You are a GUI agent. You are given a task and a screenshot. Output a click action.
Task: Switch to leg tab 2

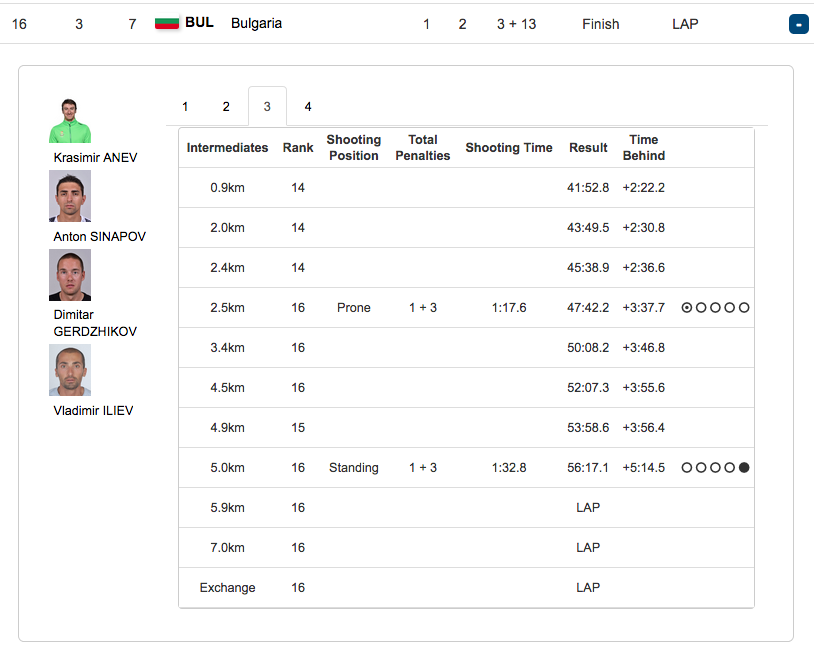[226, 107]
